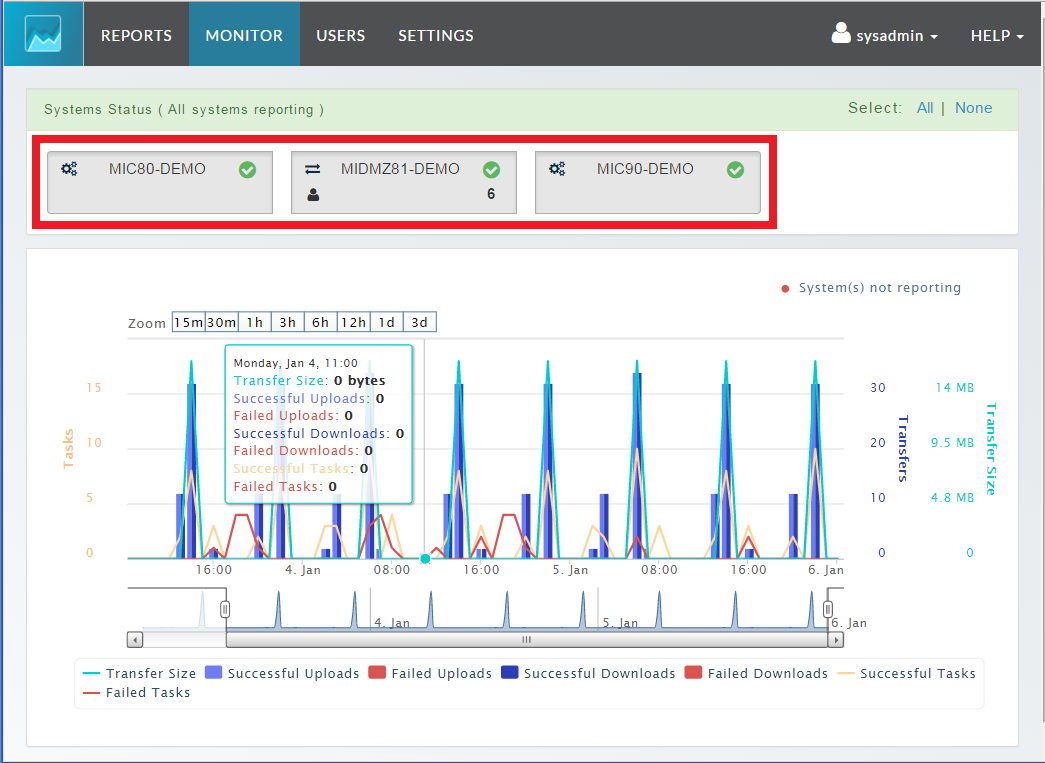
Task: Click the gears icon on MIC80-DEMO
Action: 69,169
